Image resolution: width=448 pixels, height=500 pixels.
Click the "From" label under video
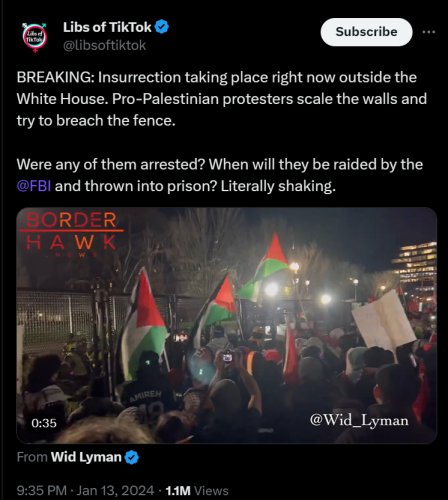tap(32, 457)
